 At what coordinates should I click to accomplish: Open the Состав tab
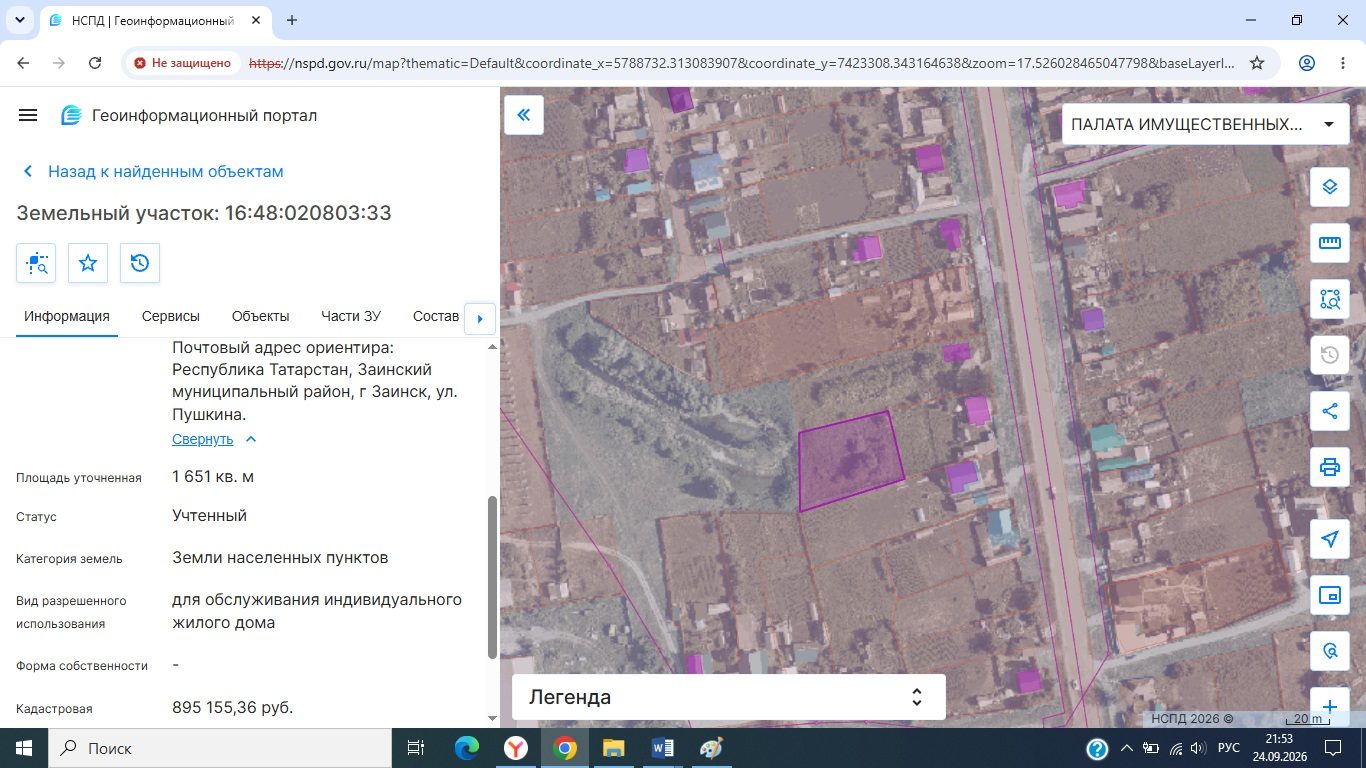[436, 316]
